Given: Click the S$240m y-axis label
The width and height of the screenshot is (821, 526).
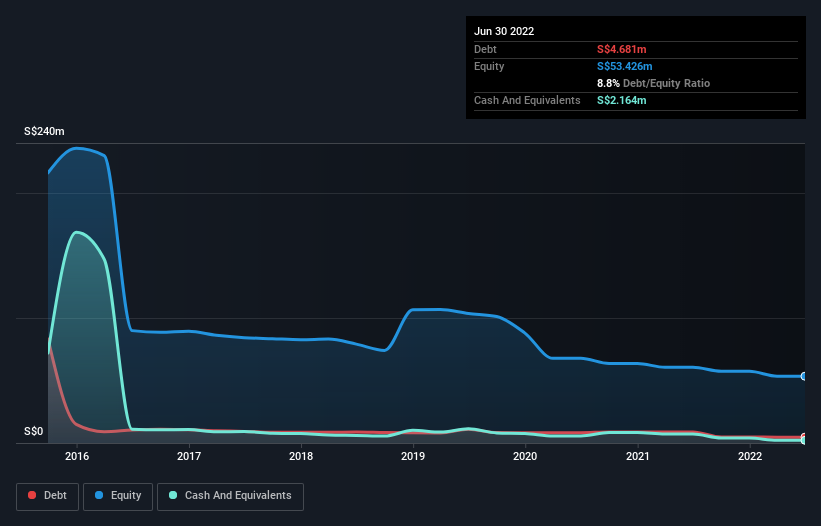Looking at the screenshot, I should (44, 131).
